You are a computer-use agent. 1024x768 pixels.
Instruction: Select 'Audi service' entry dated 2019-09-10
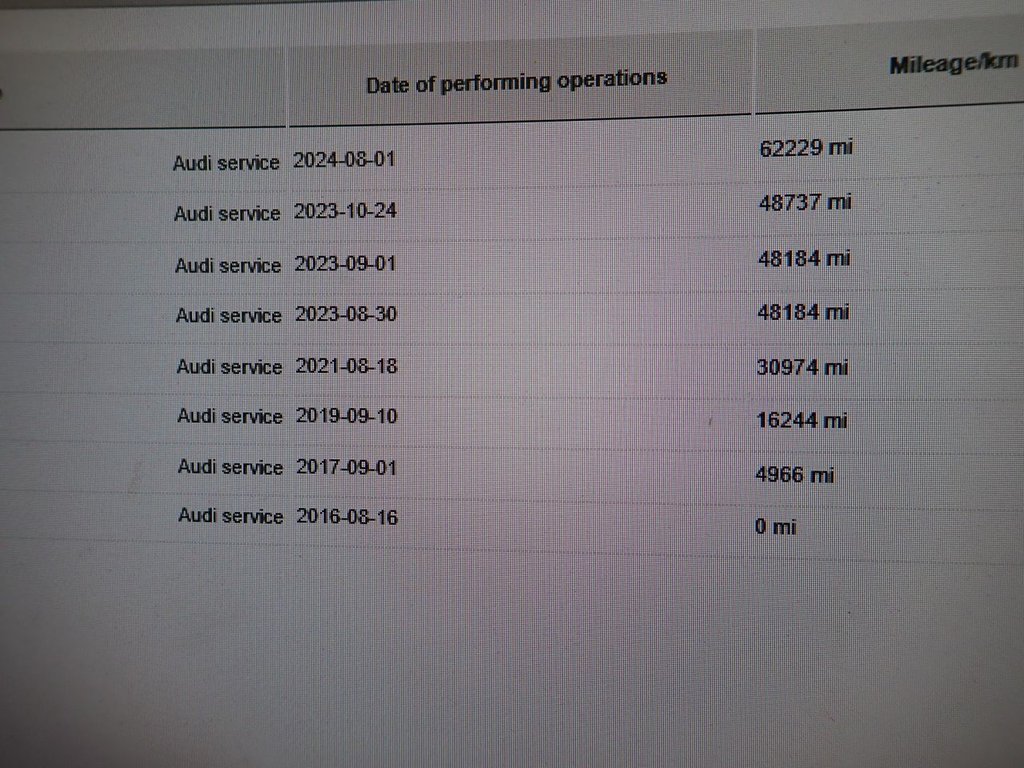tap(230, 416)
